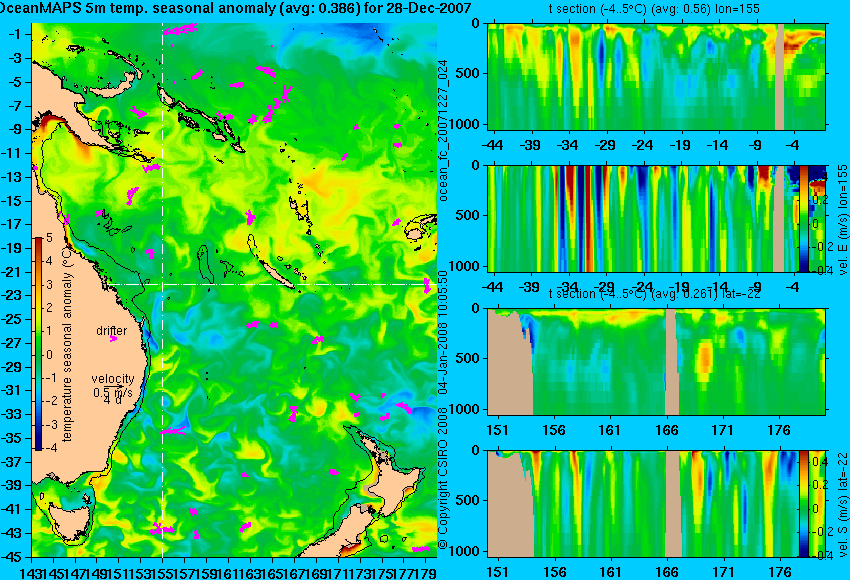Open the temperature section panel at lat=-22
This screenshot has width=850, height=580.
point(657,361)
